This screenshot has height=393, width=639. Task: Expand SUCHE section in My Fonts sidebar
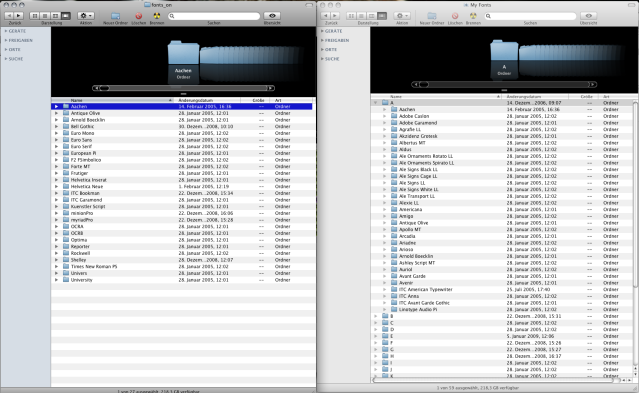pyautogui.click(x=322, y=59)
